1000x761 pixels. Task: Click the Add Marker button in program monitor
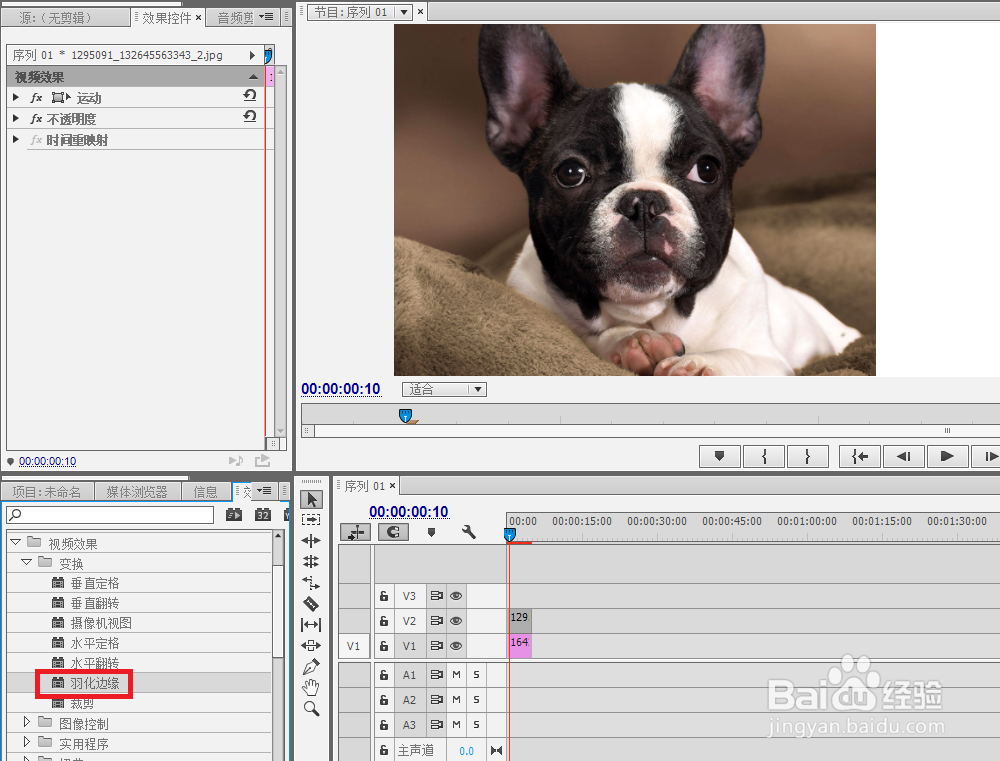click(719, 456)
